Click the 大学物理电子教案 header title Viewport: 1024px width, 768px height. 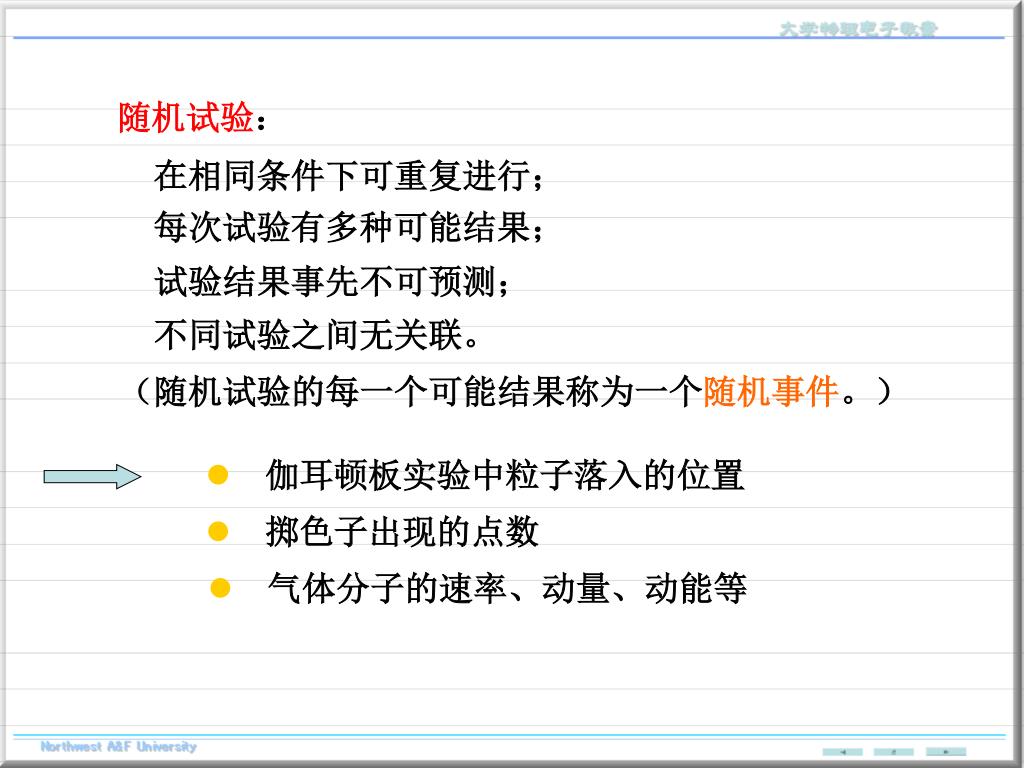[859, 29]
